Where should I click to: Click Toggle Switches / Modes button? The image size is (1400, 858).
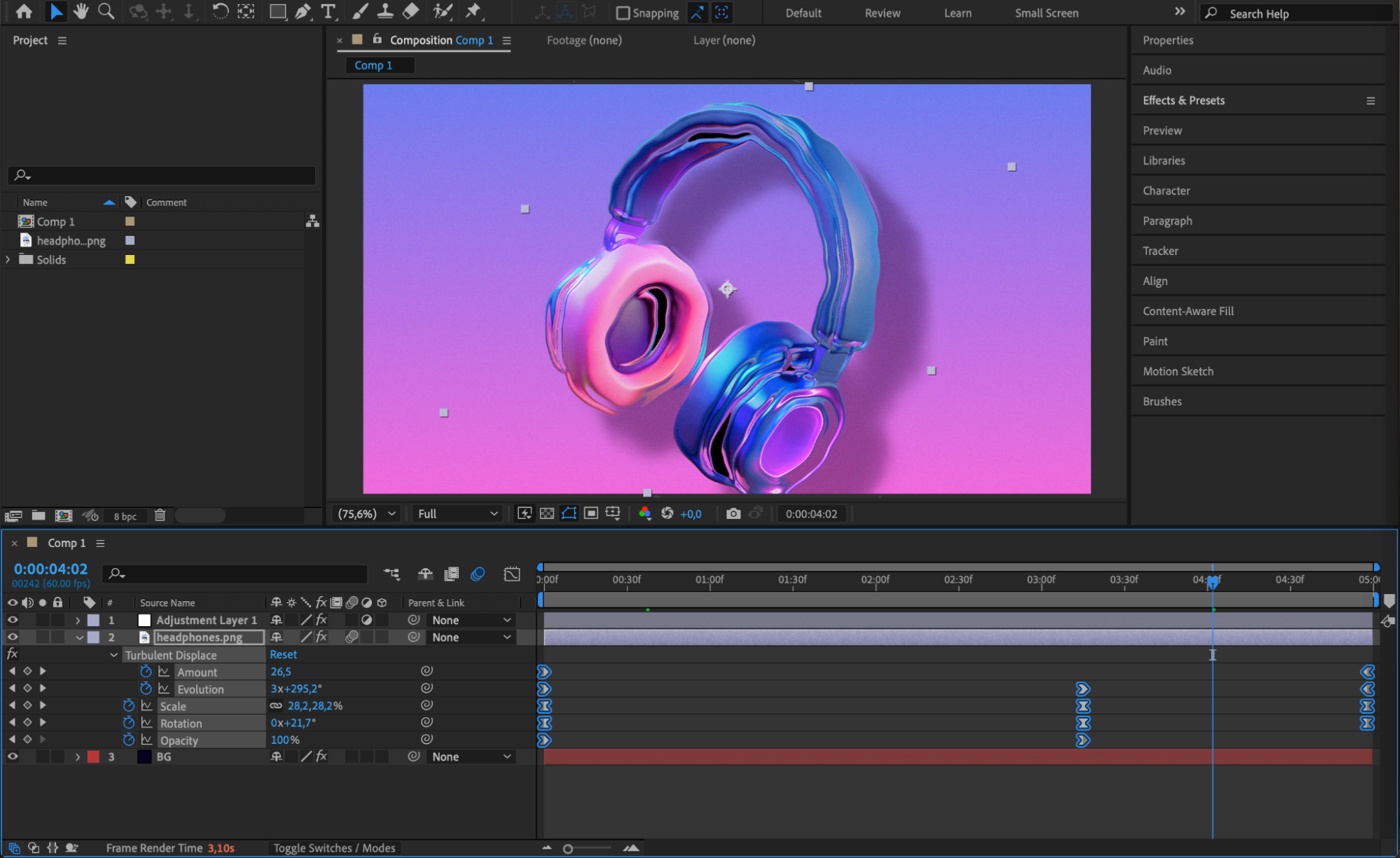point(334,847)
